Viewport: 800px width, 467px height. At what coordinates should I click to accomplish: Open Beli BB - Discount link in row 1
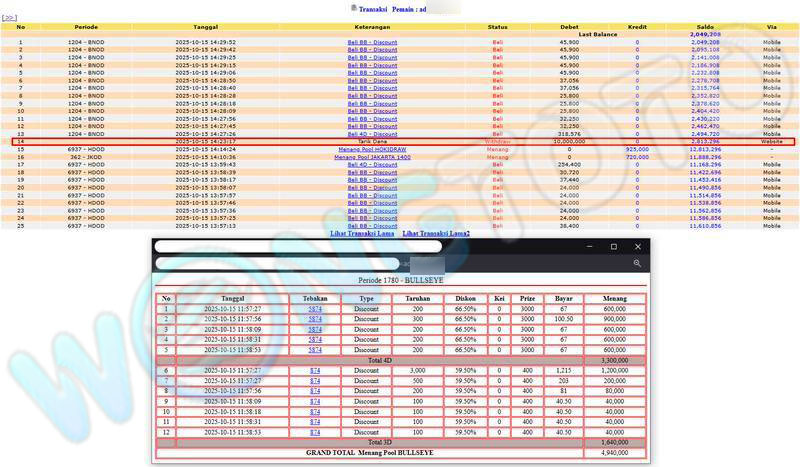[372, 42]
